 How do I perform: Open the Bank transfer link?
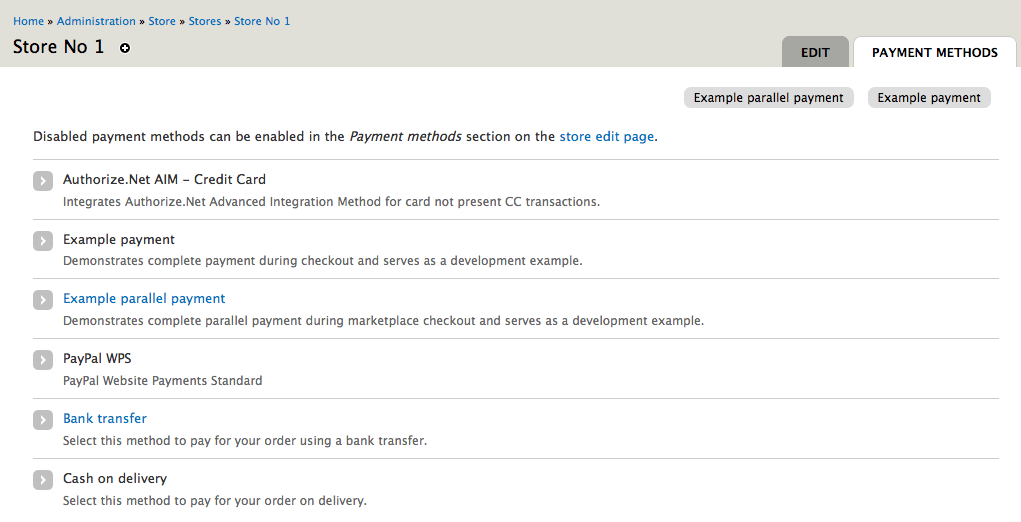click(x=105, y=419)
